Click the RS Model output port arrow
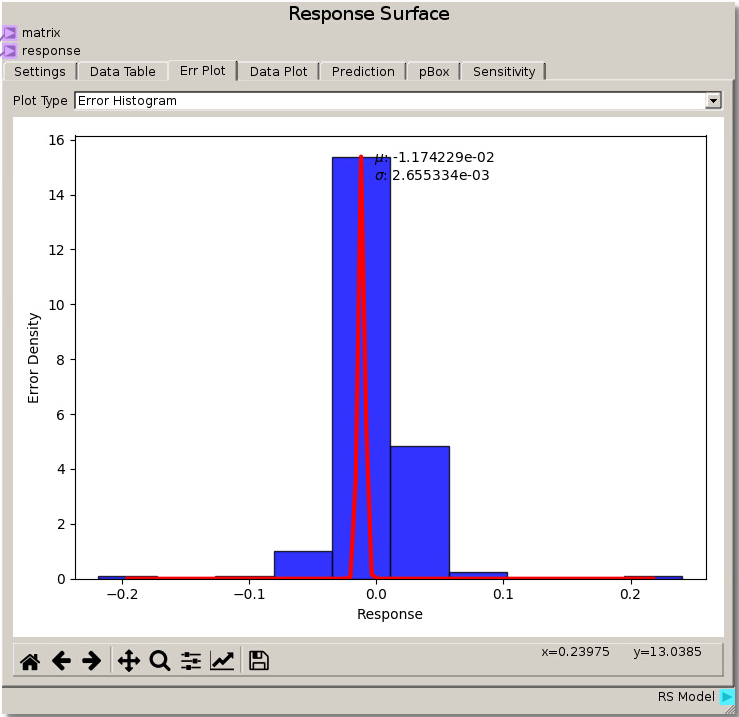The height and width of the screenshot is (717, 739). tap(727, 697)
